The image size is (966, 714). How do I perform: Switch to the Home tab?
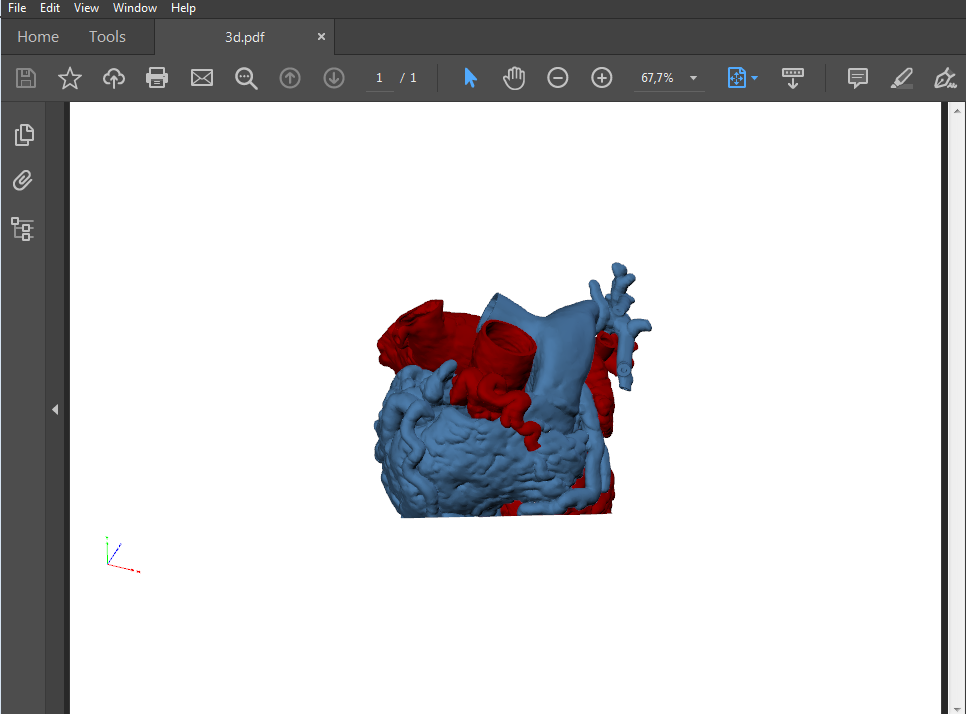pos(38,37)
